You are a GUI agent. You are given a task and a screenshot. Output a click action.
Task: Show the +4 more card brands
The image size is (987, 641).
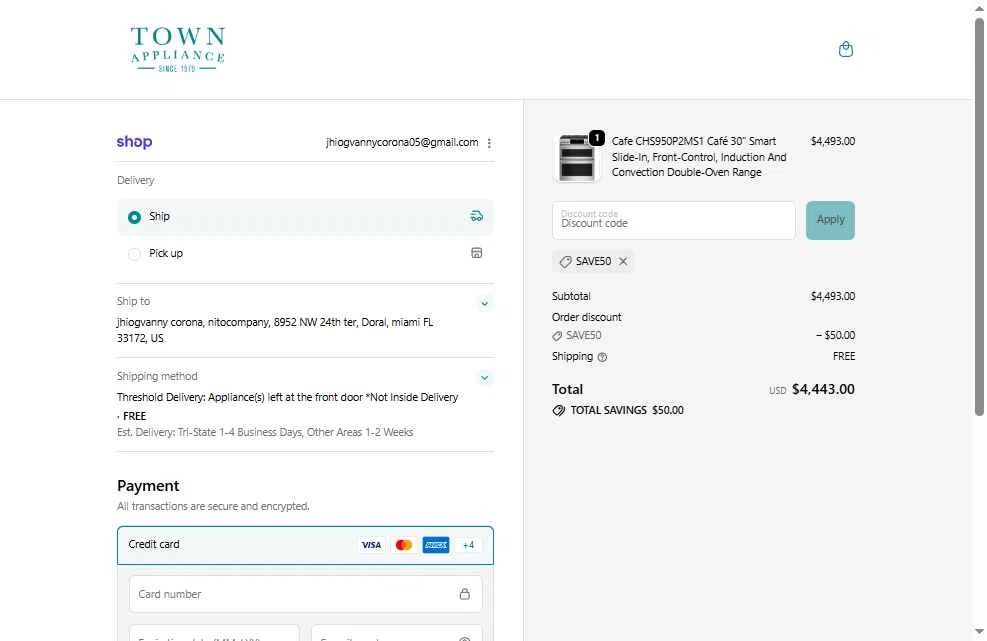pos(468,545)
